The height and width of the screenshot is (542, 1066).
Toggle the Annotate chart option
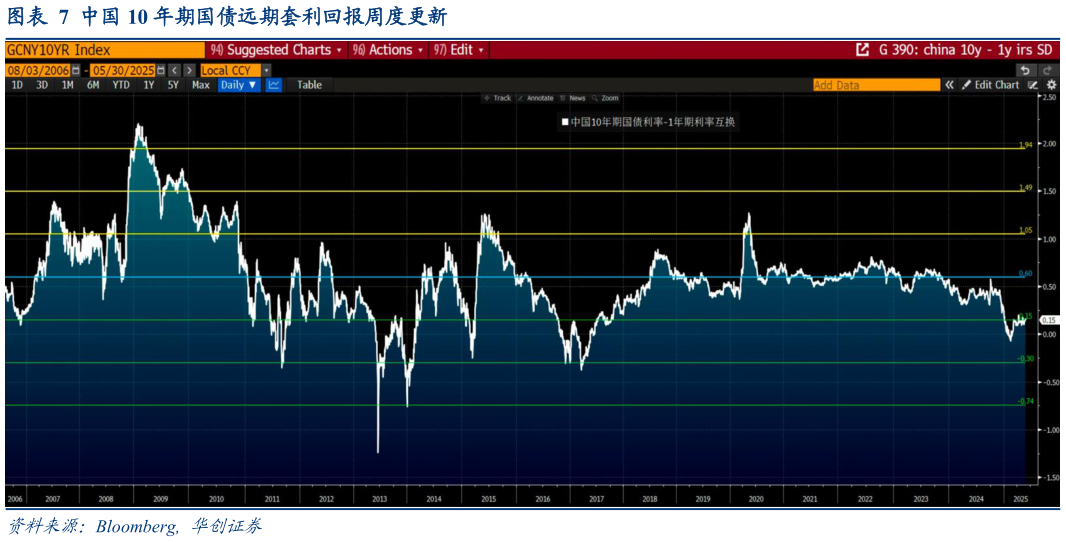point(535,98)
